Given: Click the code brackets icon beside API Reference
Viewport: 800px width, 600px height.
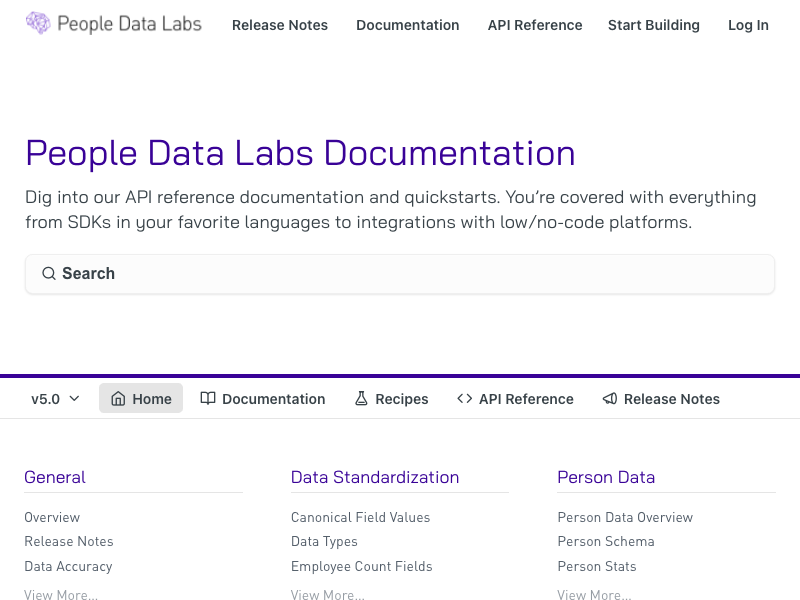Looking at the screenshot, I should pyautogui.click(x=464, y=398).
